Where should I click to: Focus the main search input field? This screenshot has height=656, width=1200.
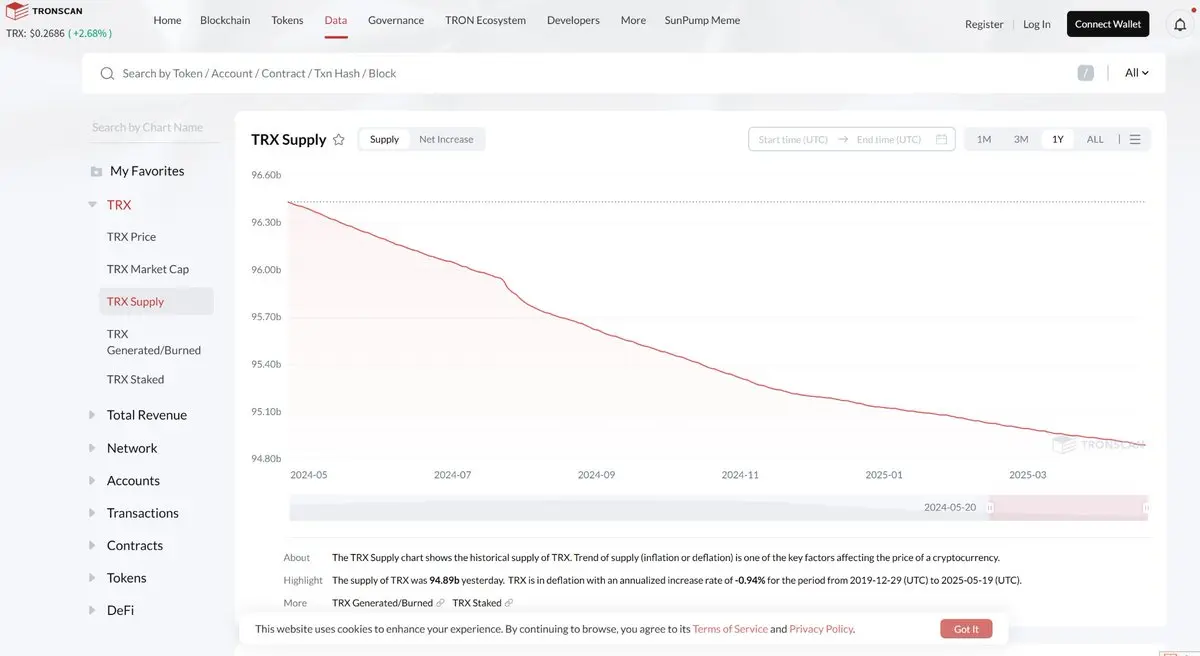pyautogui.click(x=590, y=73)
